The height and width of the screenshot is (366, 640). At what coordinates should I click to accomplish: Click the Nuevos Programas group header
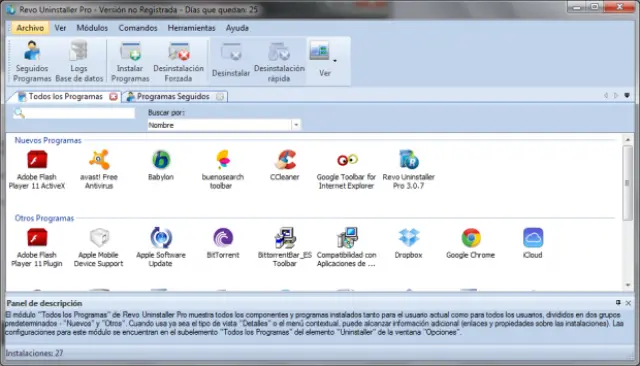tap(48, 140)
